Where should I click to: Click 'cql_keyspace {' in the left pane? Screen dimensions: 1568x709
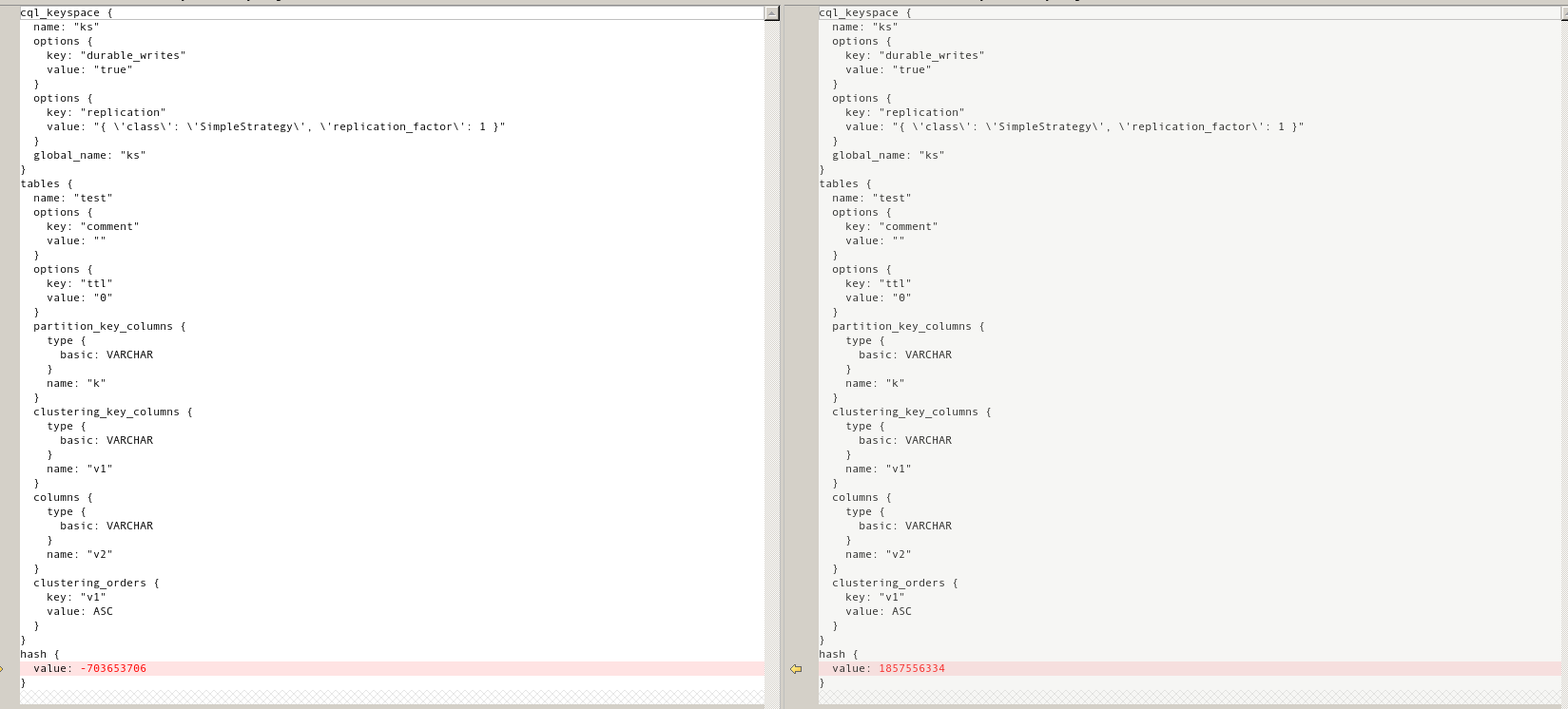click(x=66, y=13)
